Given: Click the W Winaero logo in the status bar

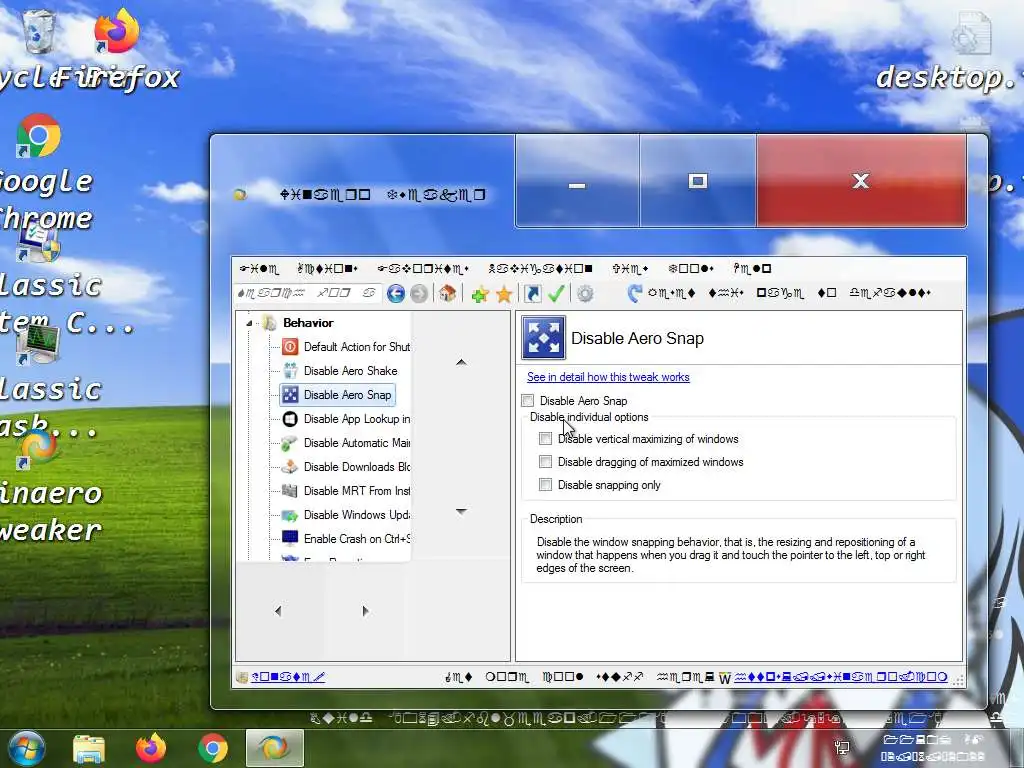Looking at the screenshot, I should [x=724, y=678].
